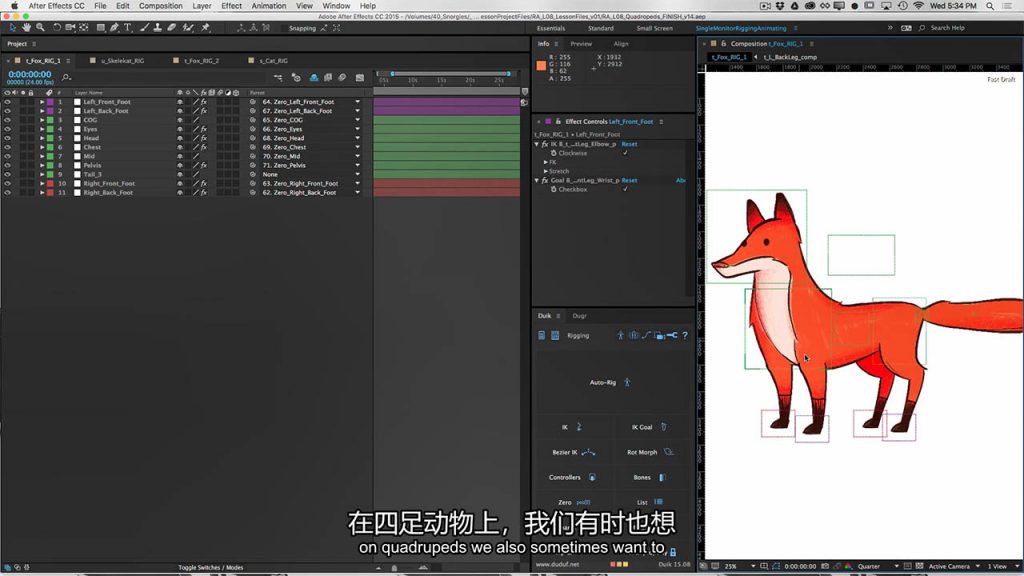This screenshot has height=576, width=1024.
Task: Click the timeline current timecode 0:00:00:00
Action: [x=29, y=74]
